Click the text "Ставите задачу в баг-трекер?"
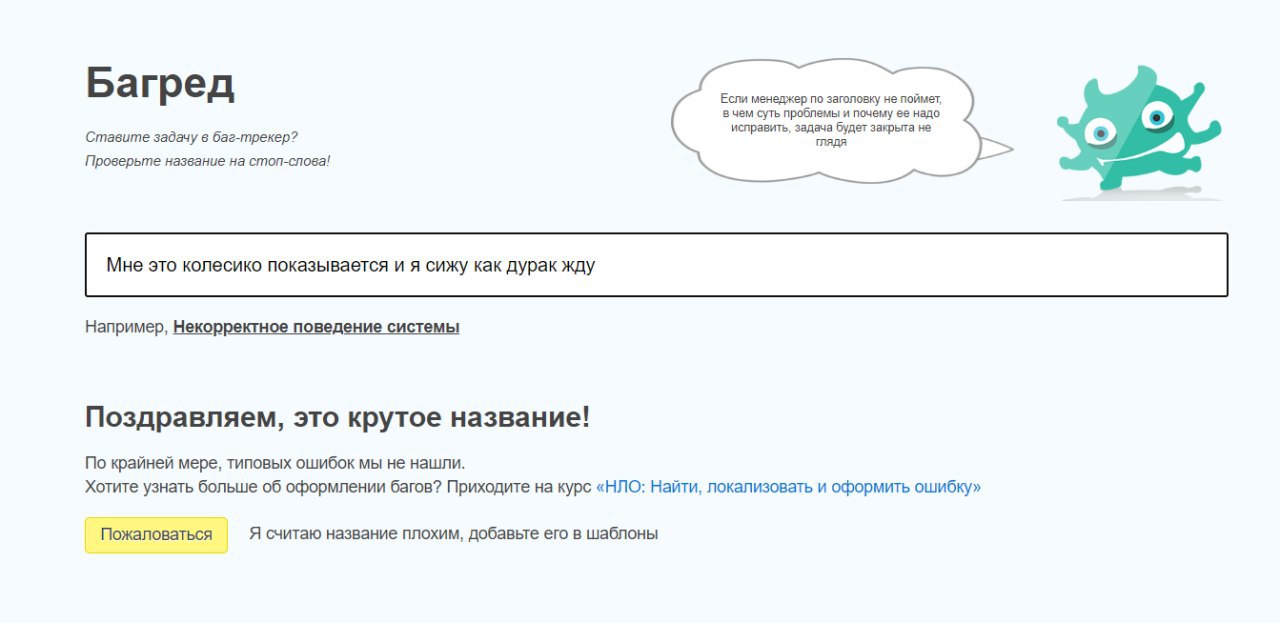The height and width of the screenshot is (623, 1280). tap(191, 137)
